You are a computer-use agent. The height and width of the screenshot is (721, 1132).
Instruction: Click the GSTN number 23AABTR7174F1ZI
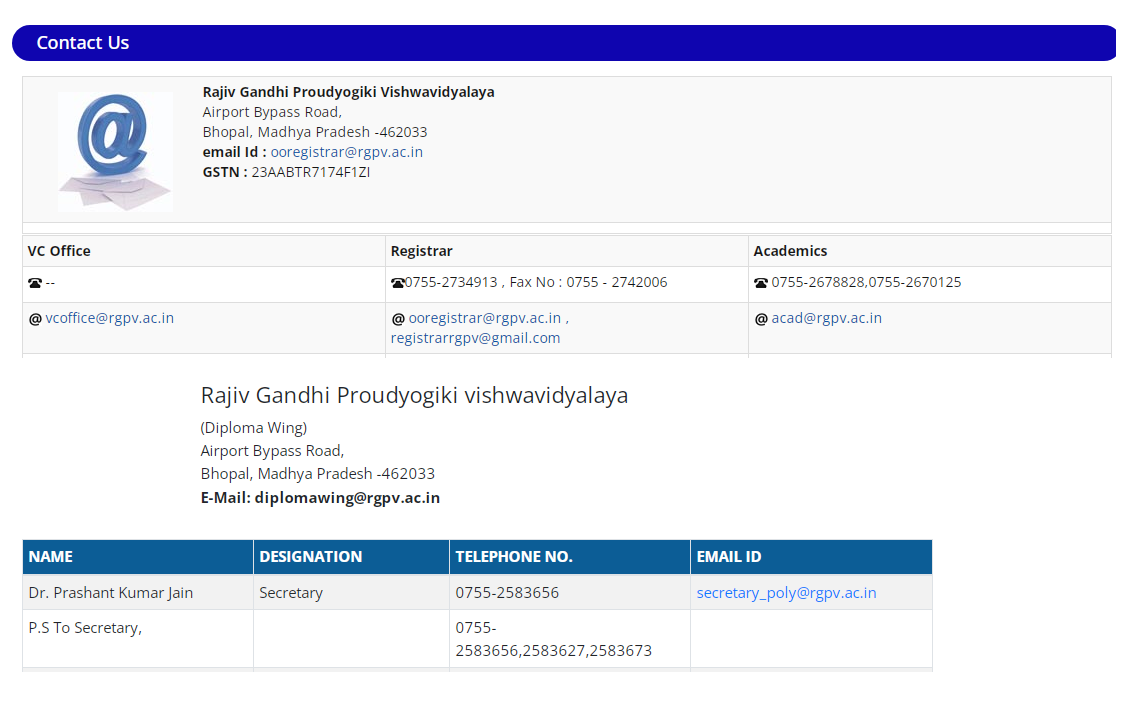(x=310, y=172)
